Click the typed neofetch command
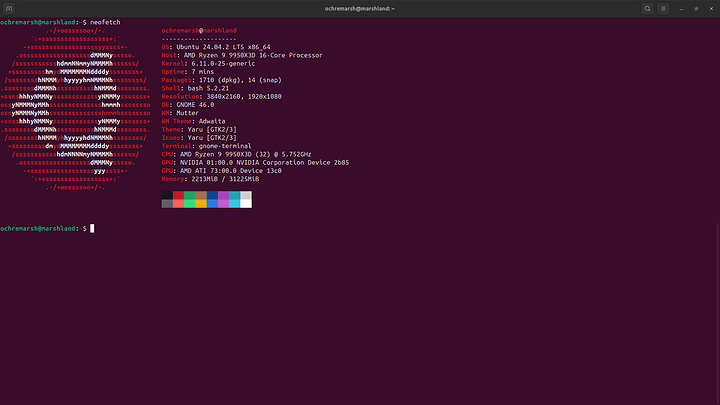Viewport: 720px width, 405px height. 104,21
